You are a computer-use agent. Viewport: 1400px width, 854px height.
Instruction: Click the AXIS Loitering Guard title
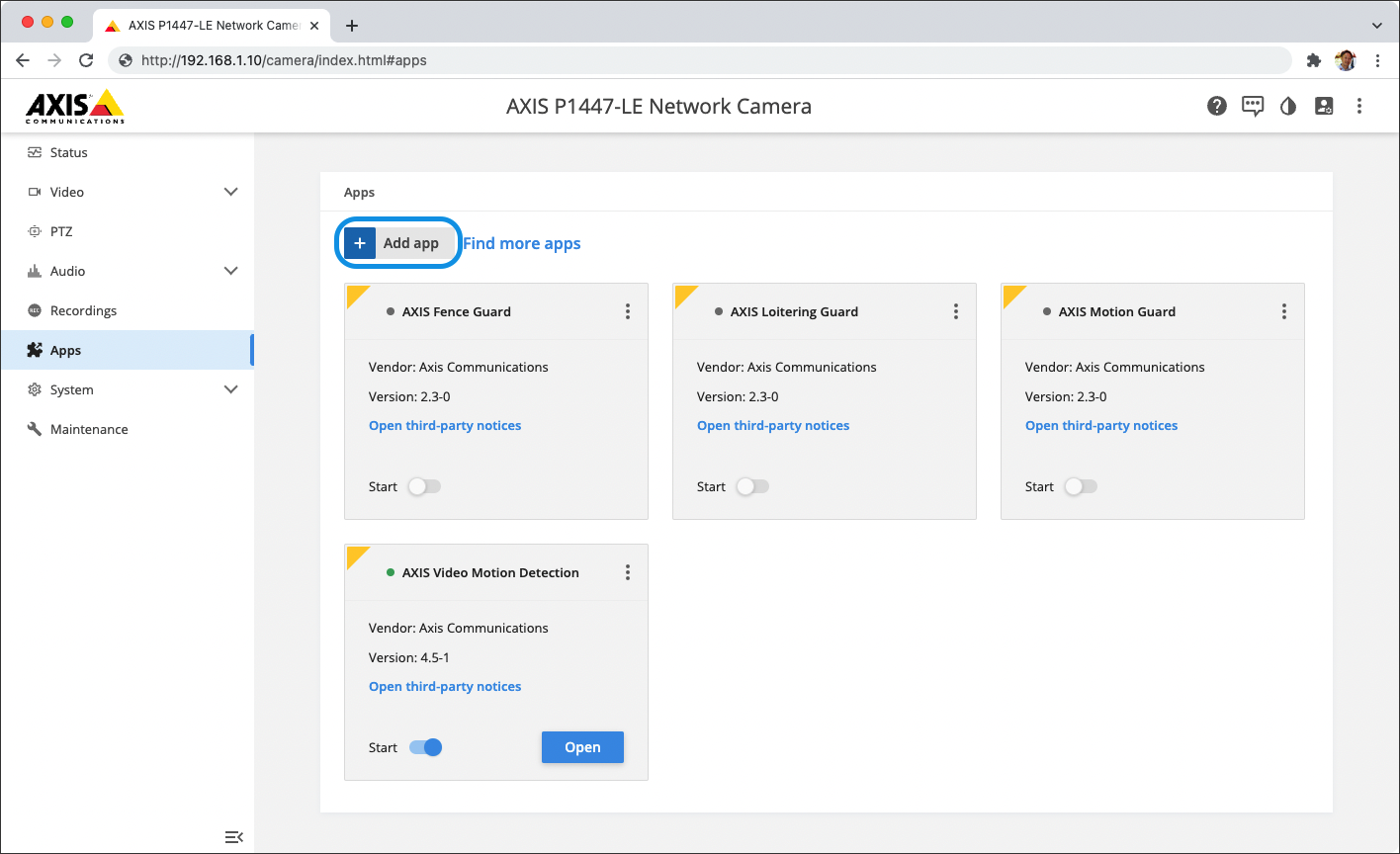pyautogui.click(x=794, y=311)
